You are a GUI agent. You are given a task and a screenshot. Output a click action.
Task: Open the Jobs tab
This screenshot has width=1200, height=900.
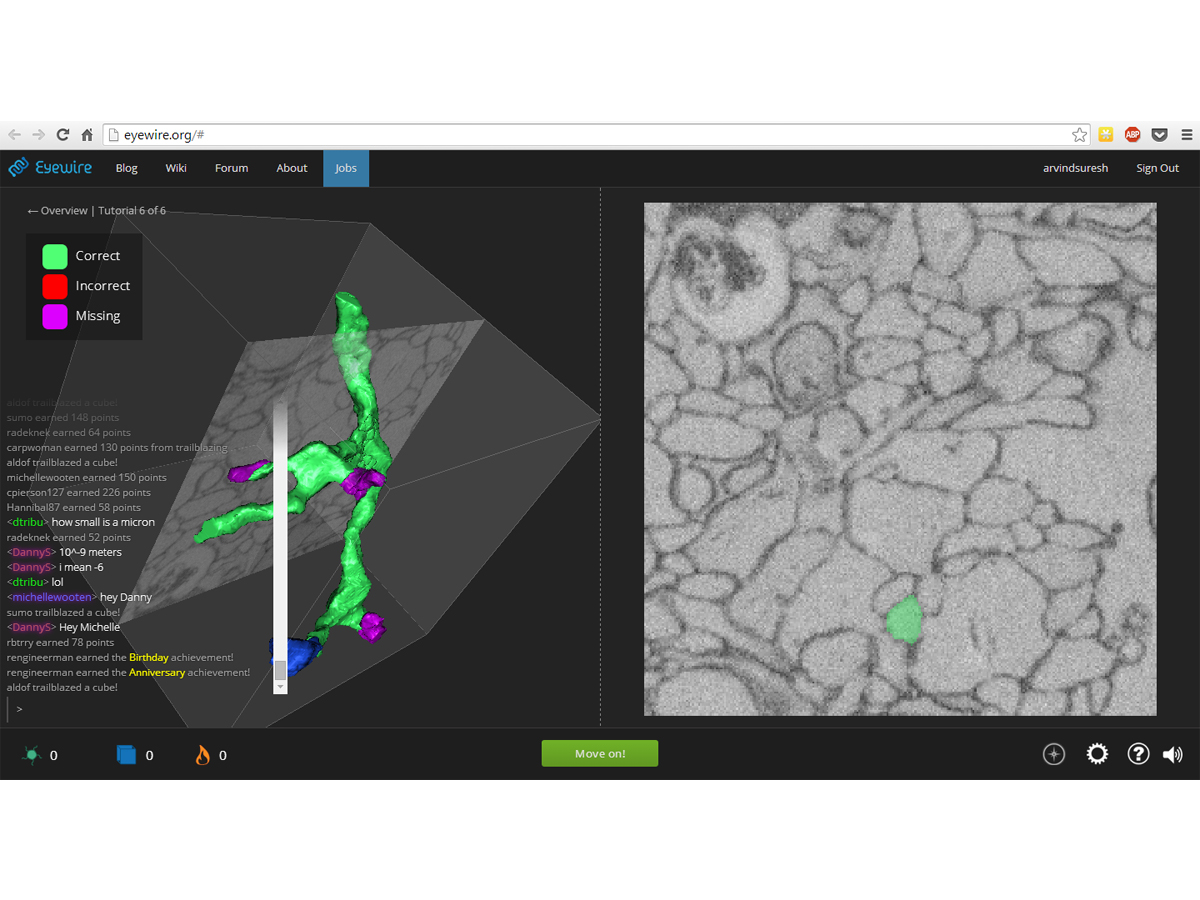[346, 168]
